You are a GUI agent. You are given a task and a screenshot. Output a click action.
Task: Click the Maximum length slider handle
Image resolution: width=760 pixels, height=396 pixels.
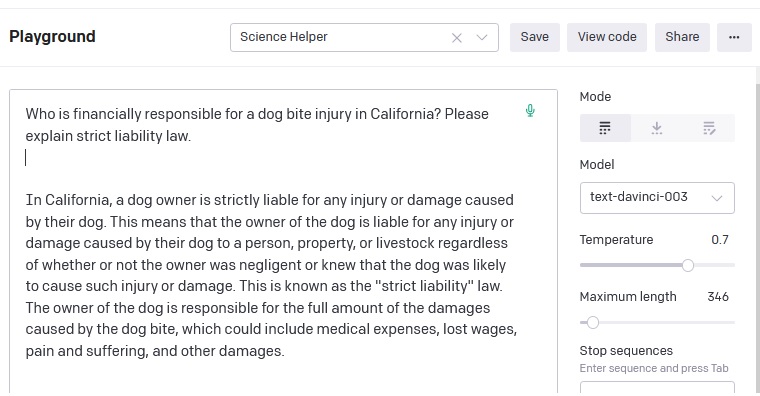pyautogui.click(x=593, y=322)
